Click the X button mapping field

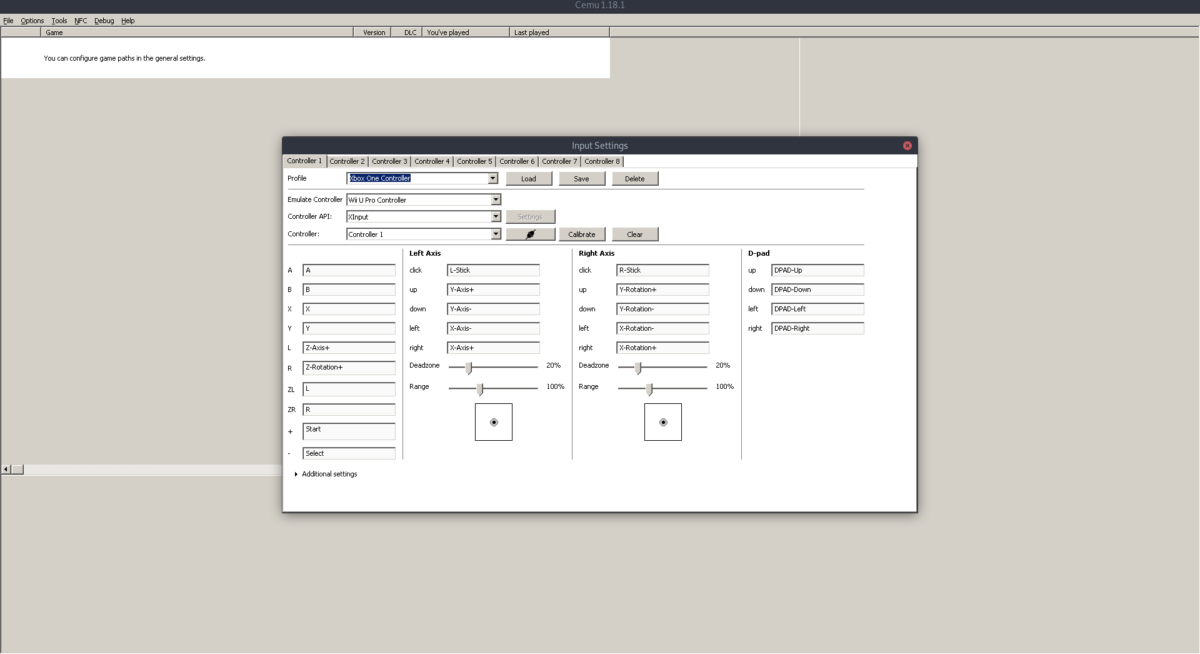[x=349, y=309]
